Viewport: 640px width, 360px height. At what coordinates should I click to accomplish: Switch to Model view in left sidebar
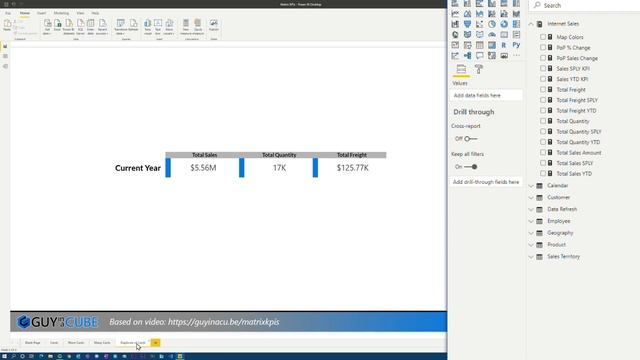[5, 66]
